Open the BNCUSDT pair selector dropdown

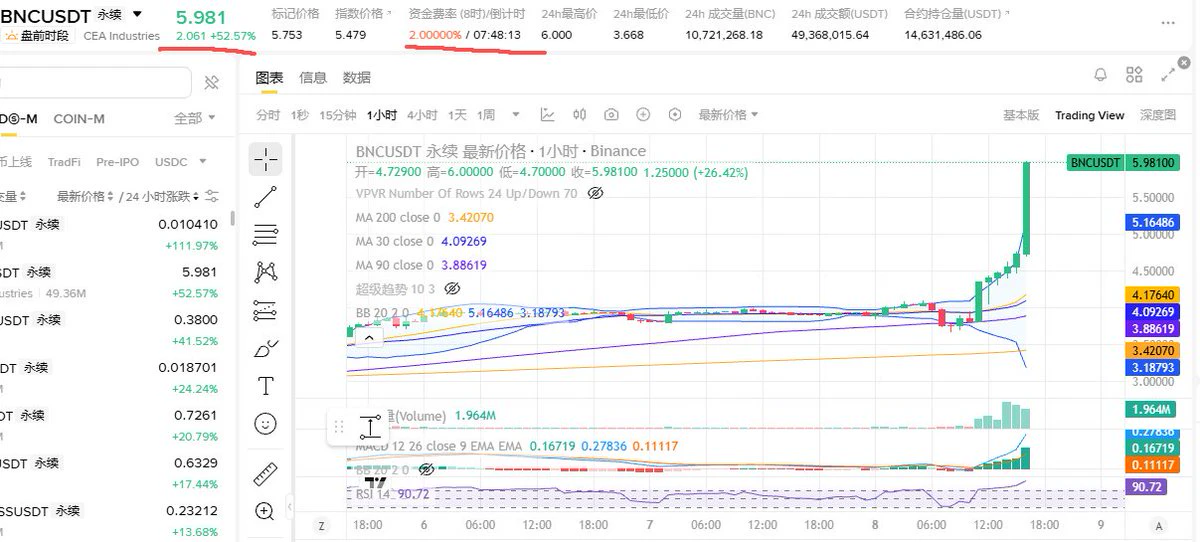pyautogui.click(x=138, y=15)
